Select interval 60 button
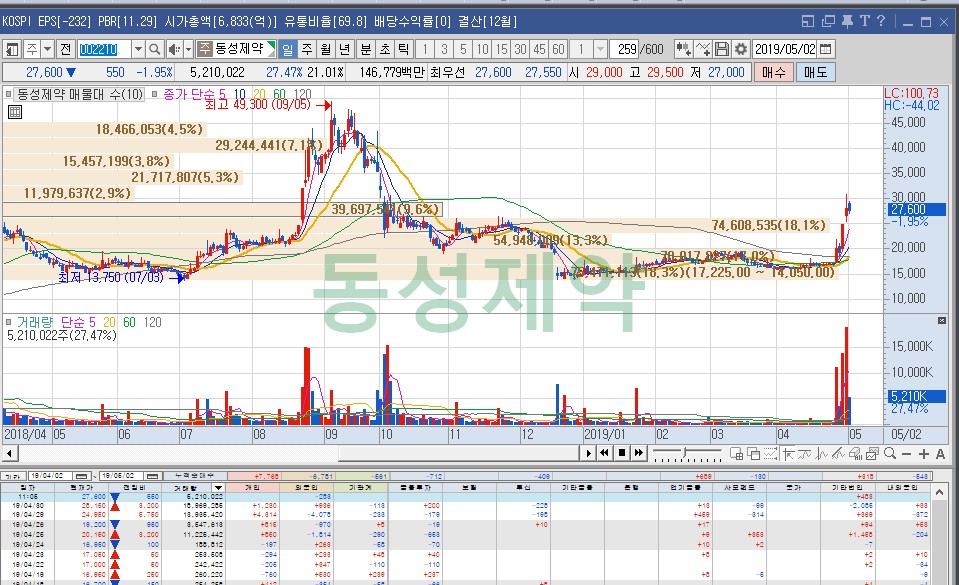The image size is (959, 585). (558, 49)
